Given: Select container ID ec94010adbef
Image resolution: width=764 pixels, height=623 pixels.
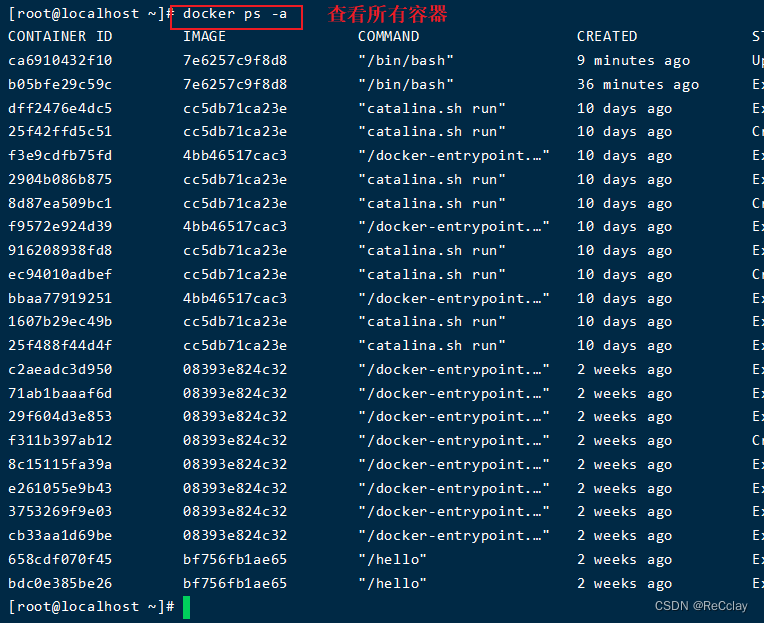Looking at the screenshot, I should [60, 274].
